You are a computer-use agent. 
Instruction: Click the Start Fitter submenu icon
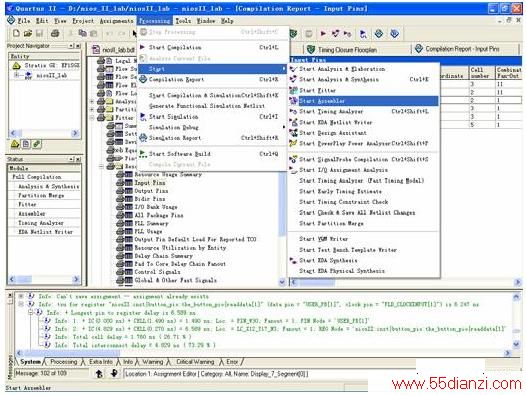pyautogui.click(x=294, y=90)
